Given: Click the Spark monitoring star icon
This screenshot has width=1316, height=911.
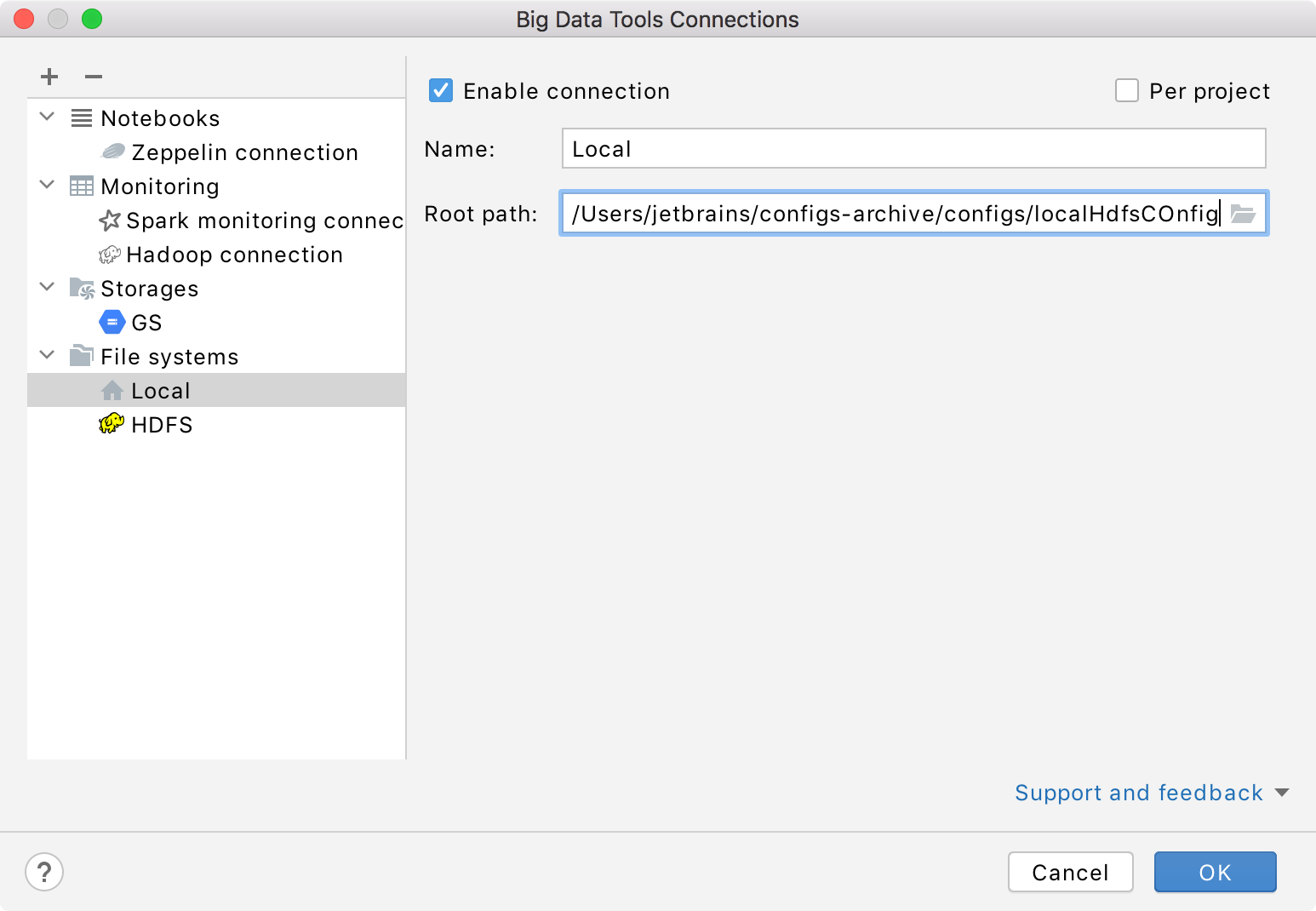Looking at the screenshot, I should tap(110, 220).
